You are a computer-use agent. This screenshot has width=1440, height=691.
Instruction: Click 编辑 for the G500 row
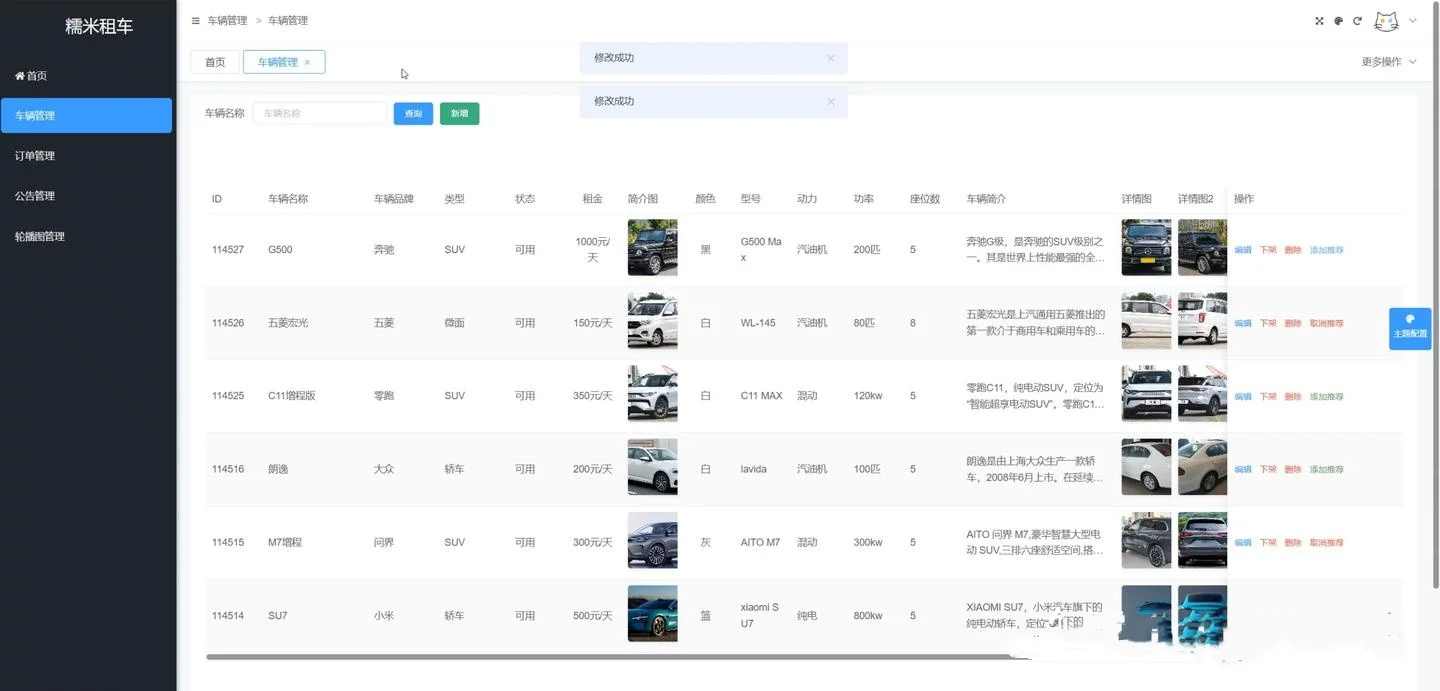[1242, 250]
